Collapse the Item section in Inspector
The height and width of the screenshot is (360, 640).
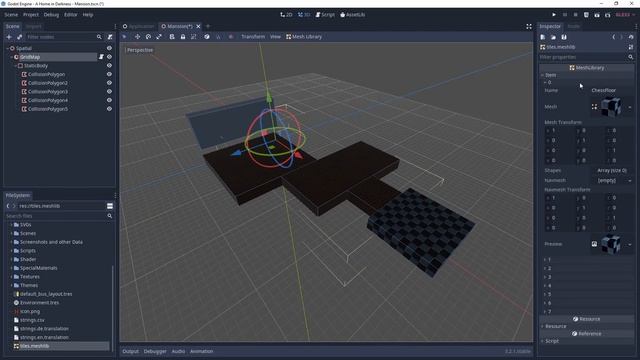[542, 75]
